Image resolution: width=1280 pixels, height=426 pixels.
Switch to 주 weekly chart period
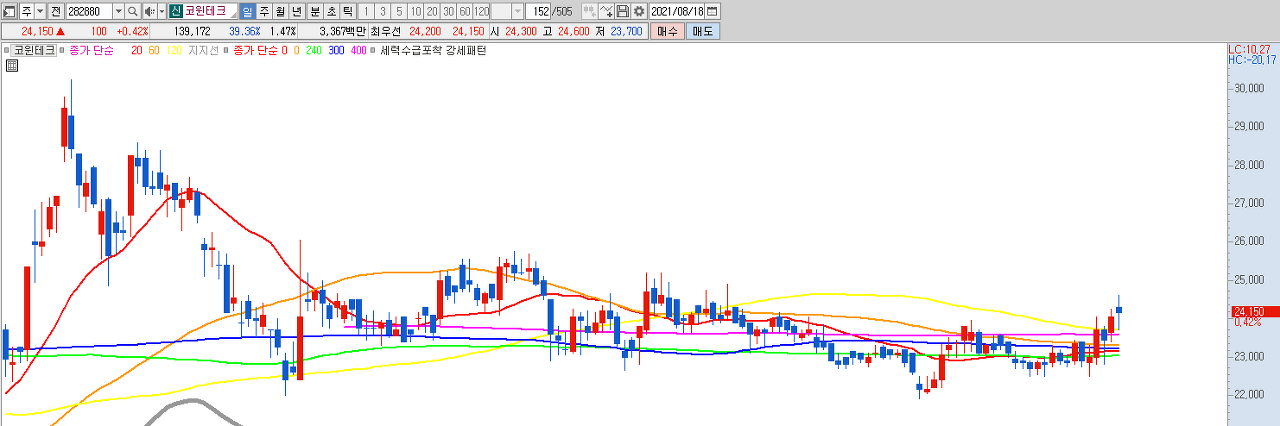coord(264,11)
